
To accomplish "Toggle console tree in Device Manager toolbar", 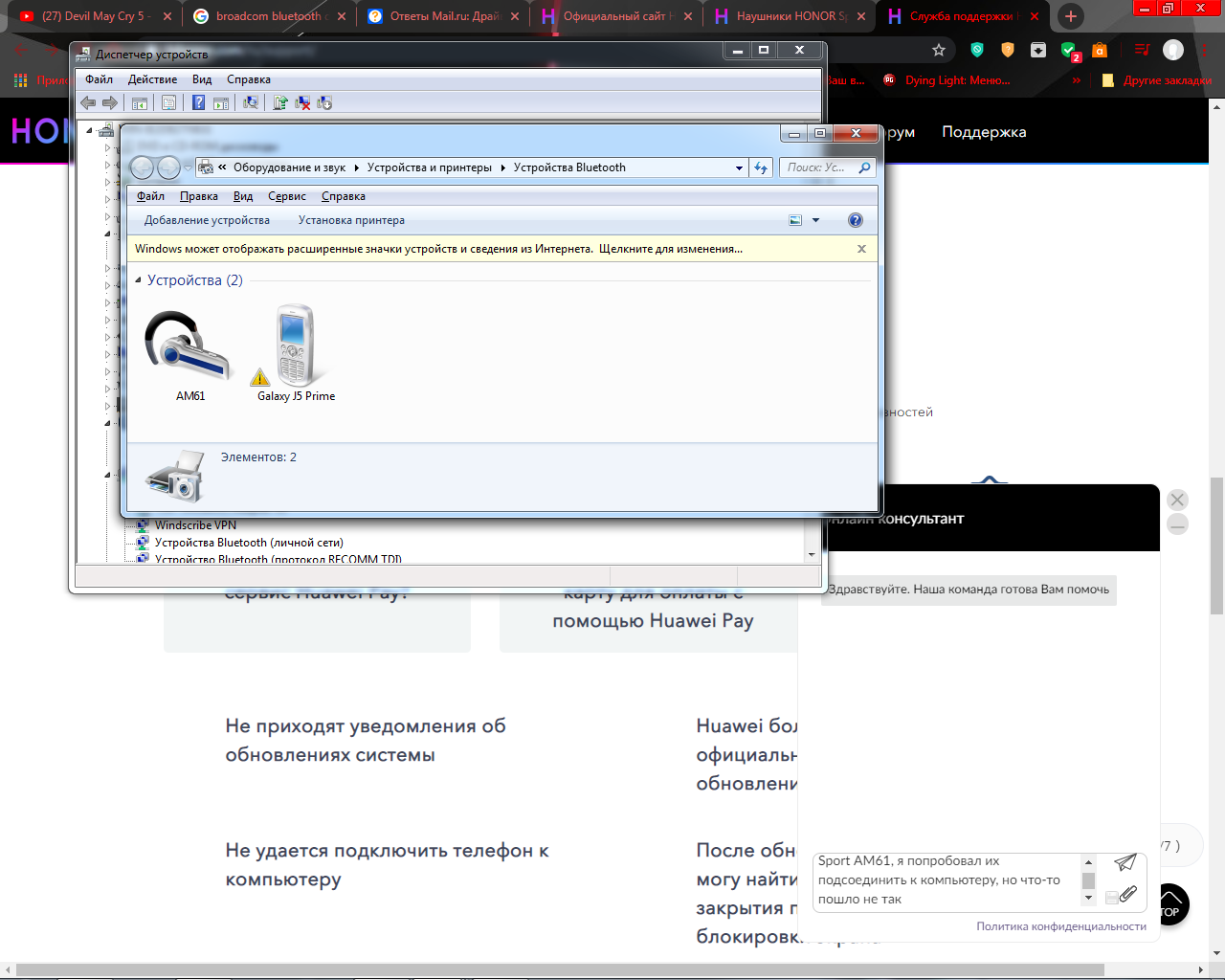I will (x=140, y=102).
